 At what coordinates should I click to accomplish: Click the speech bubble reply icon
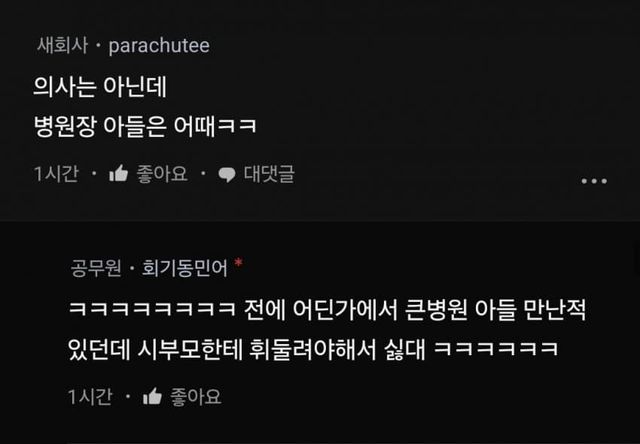pyautogui.click(x=227, y=175)
